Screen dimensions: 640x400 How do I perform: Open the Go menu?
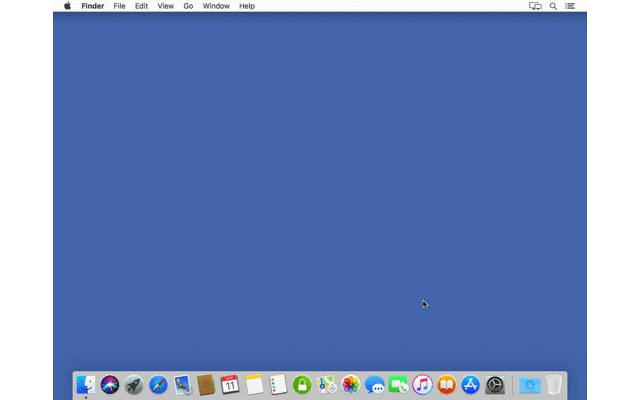(x=188, y=6)
